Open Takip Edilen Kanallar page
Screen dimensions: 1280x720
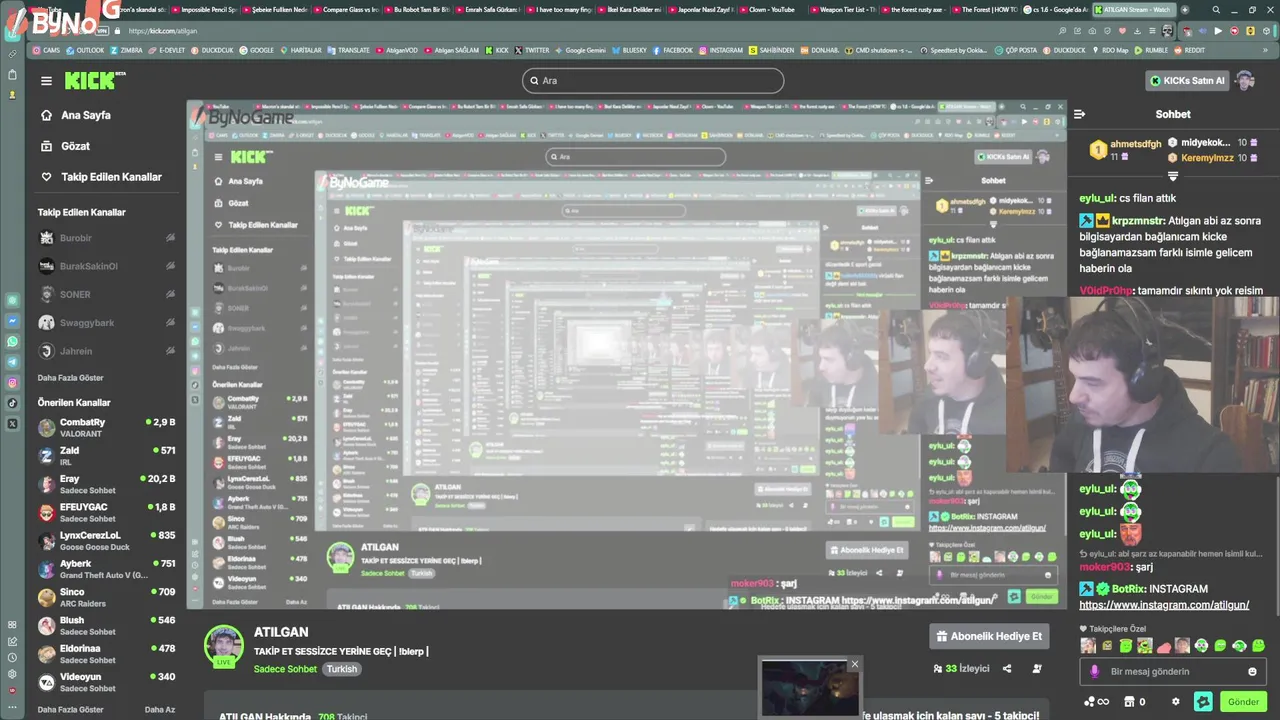pyautogui.click(x=101, y=177)
